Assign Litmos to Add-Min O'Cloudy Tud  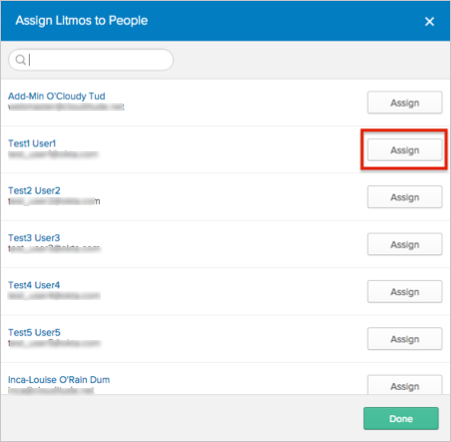(405, 103)
